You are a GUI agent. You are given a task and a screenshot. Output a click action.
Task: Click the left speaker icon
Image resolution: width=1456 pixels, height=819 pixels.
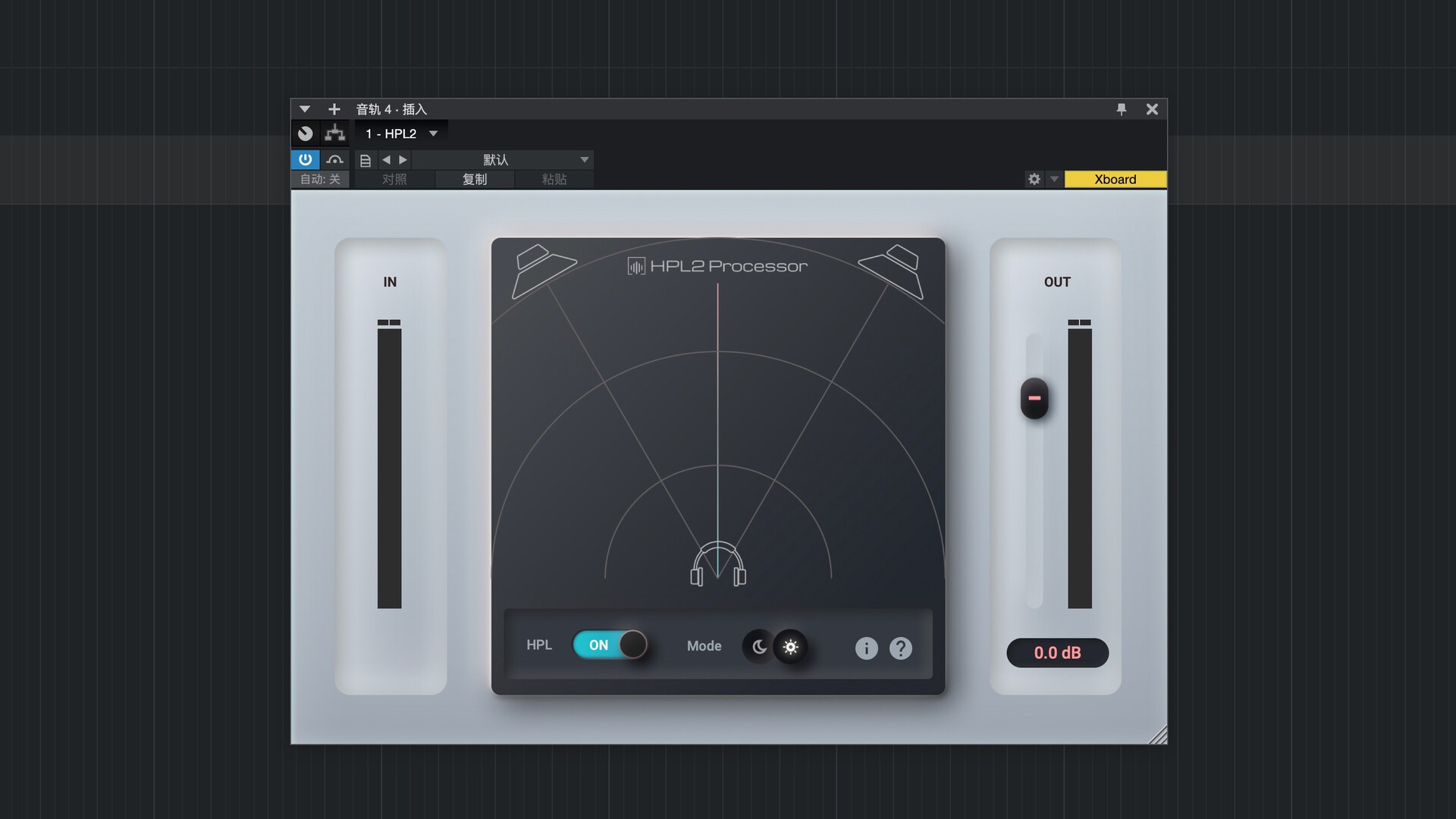[x=543, y=271]
